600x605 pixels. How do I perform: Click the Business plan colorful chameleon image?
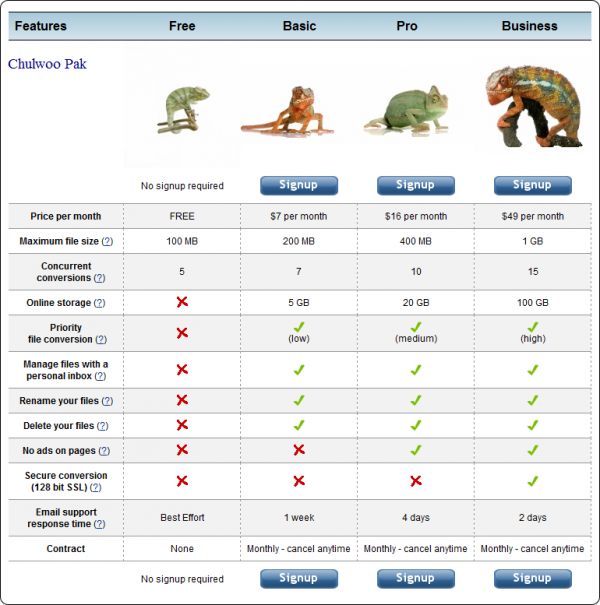point(530,105)
